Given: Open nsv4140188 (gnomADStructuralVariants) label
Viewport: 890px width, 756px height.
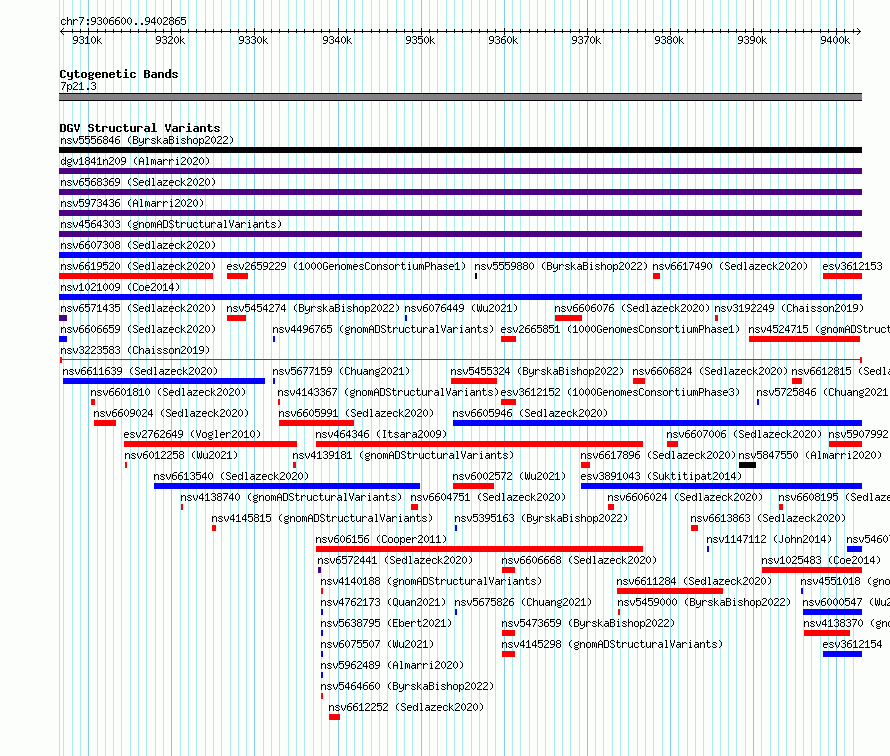Looking at the screenshot, I should (431, 581).
